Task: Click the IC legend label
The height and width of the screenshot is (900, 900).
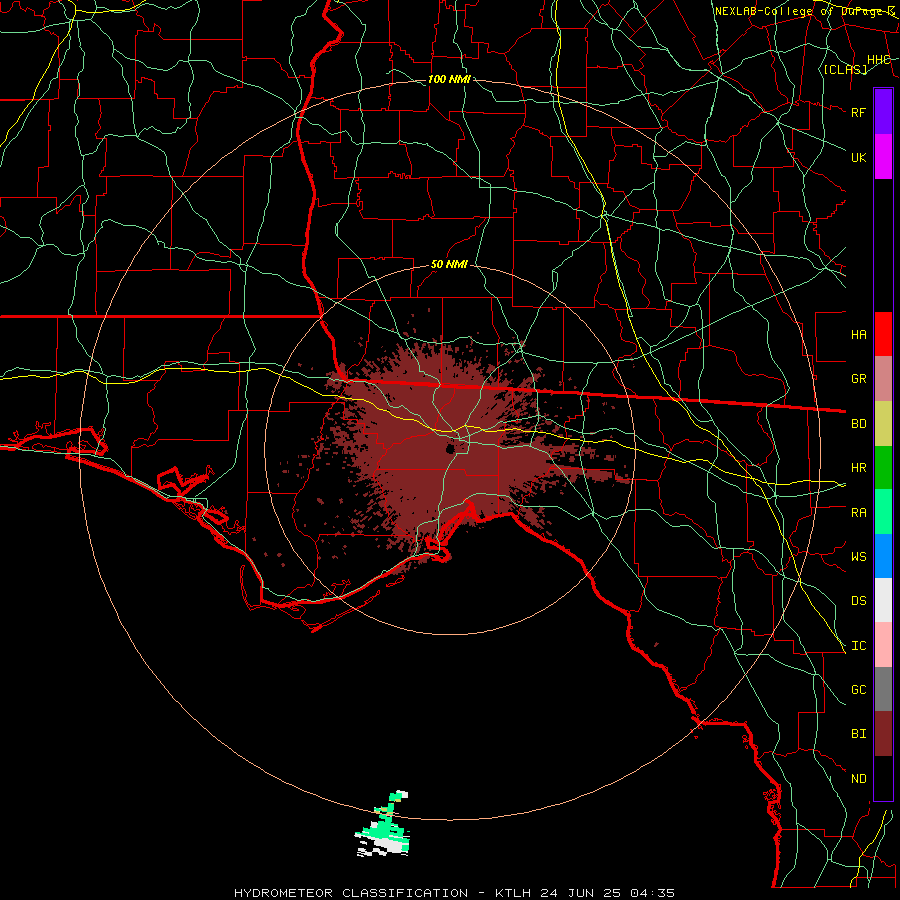Action: coord(858,645)
